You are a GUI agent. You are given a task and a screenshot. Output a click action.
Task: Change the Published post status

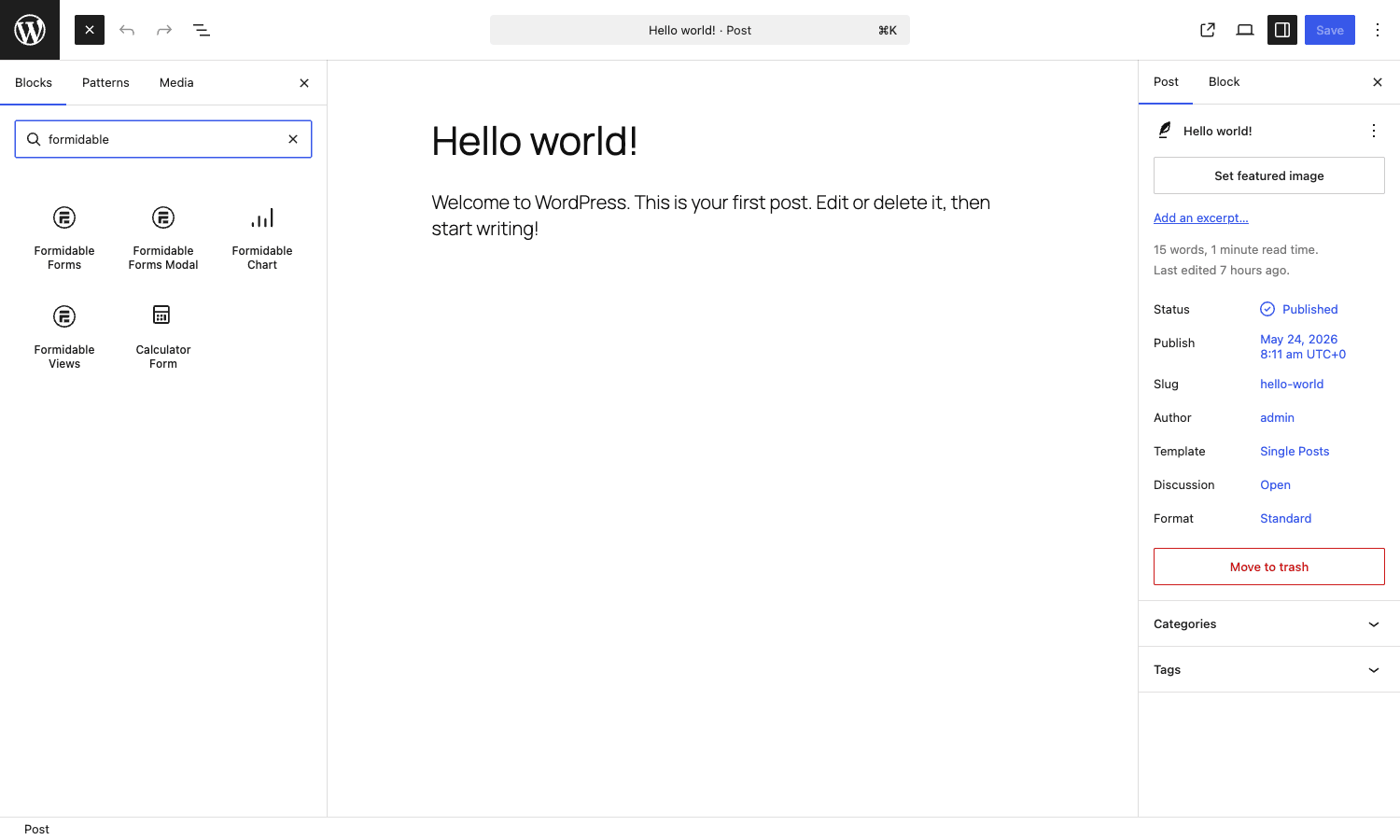[1299, 309]
